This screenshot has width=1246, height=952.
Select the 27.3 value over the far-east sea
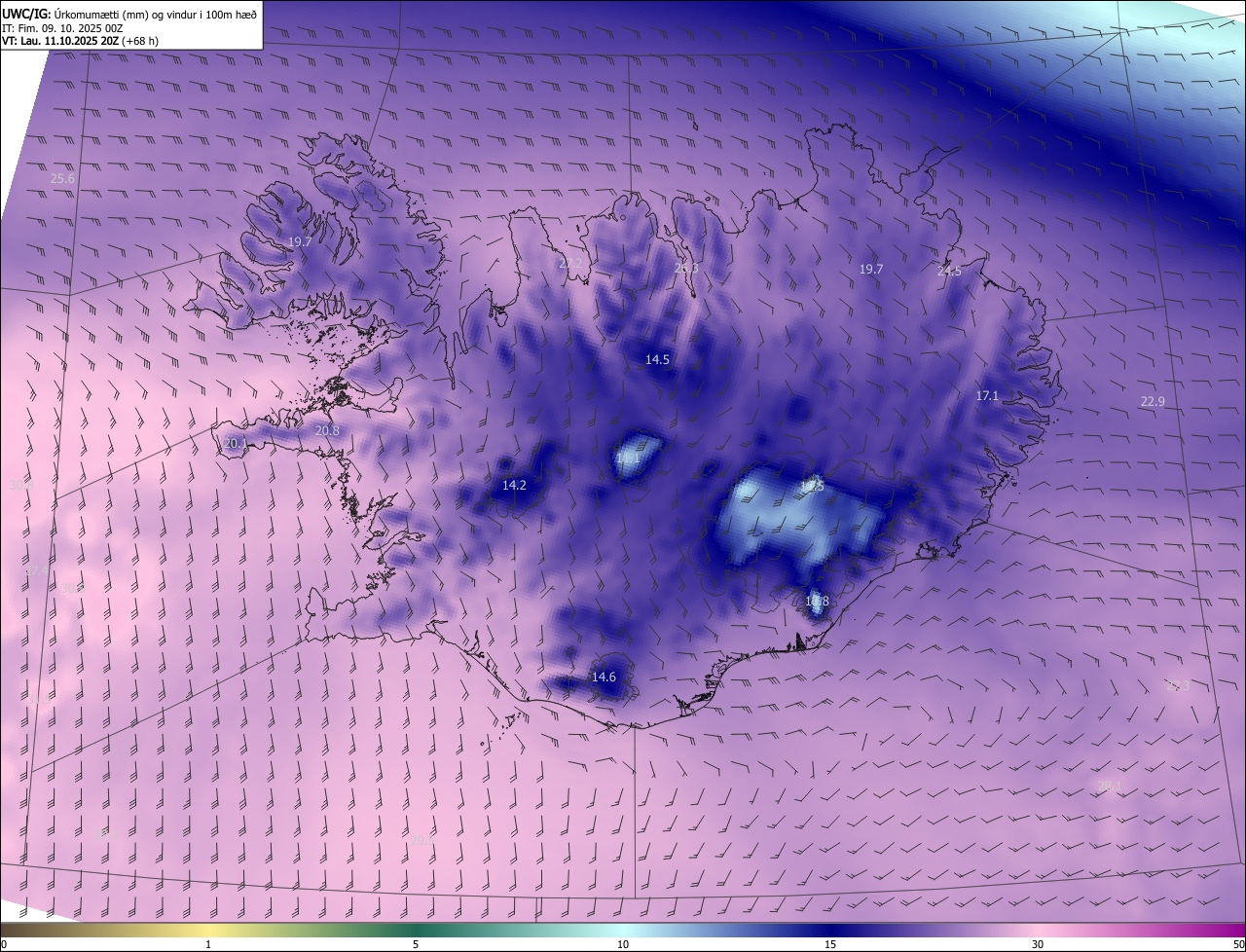[1178, 685]
